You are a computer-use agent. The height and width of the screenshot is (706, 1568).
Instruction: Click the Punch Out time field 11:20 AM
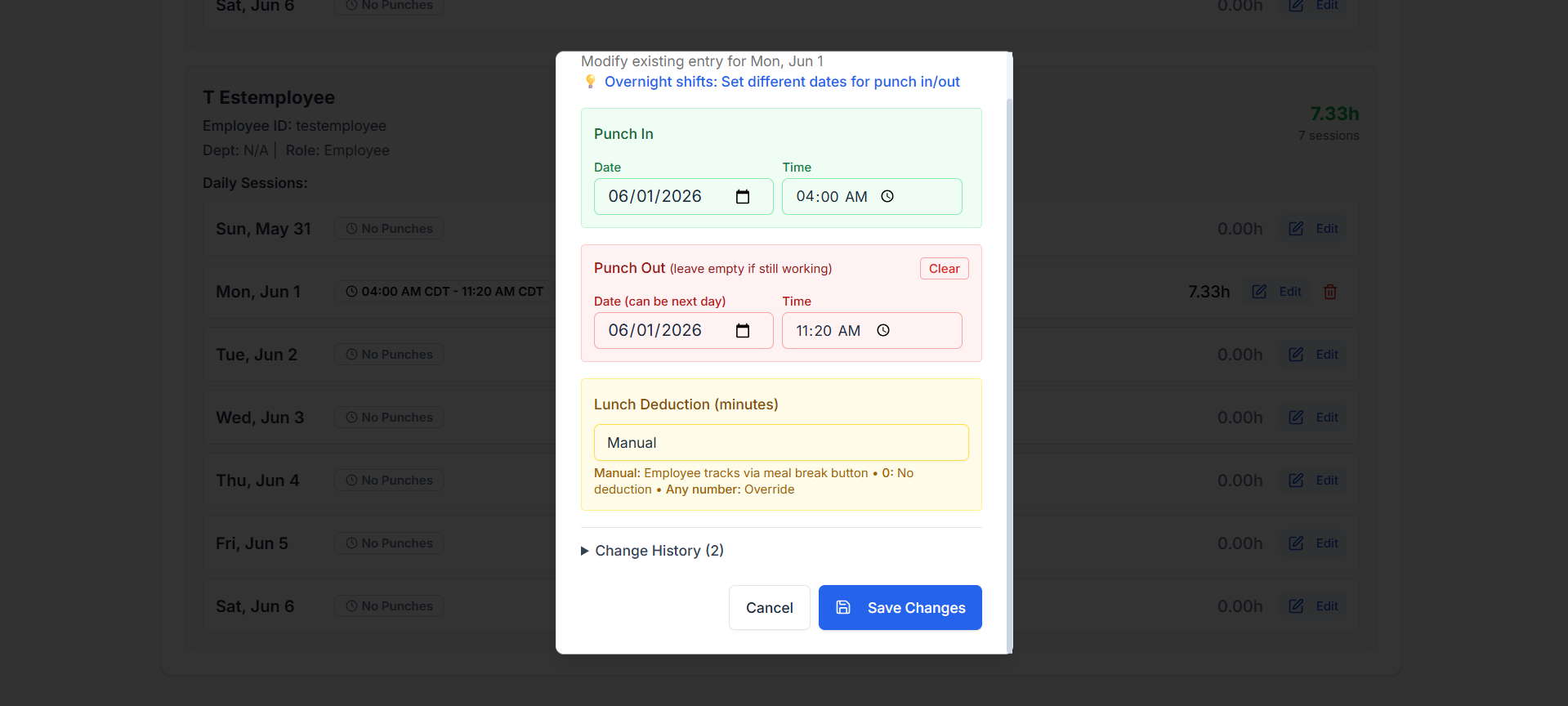coord(872,331)
